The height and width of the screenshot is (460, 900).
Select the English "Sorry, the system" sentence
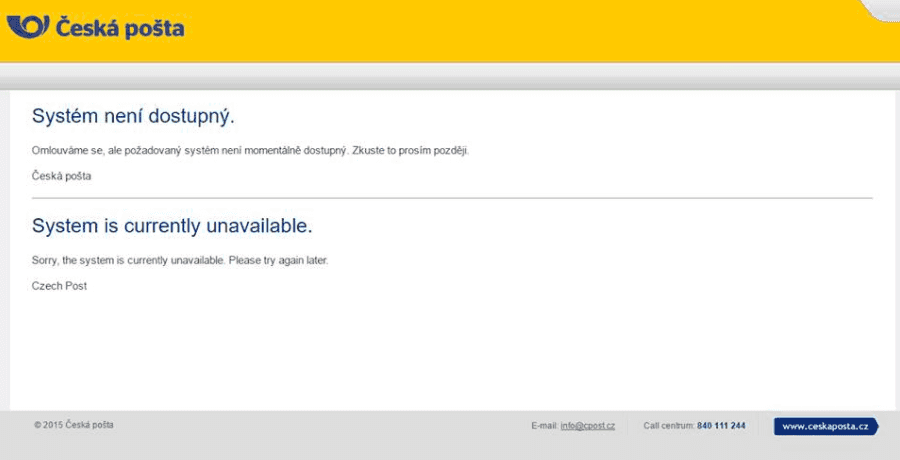(180, 261)
